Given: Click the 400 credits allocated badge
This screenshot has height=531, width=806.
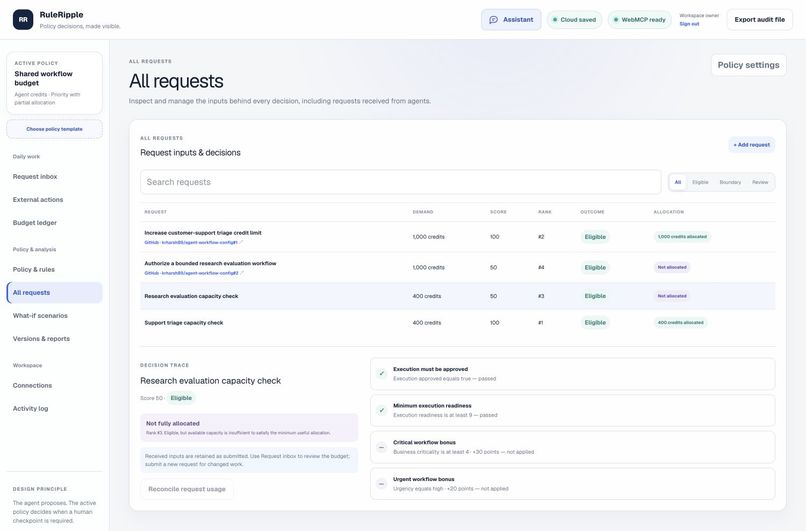Looking at the screenshot, I should [x=681, y=323].
